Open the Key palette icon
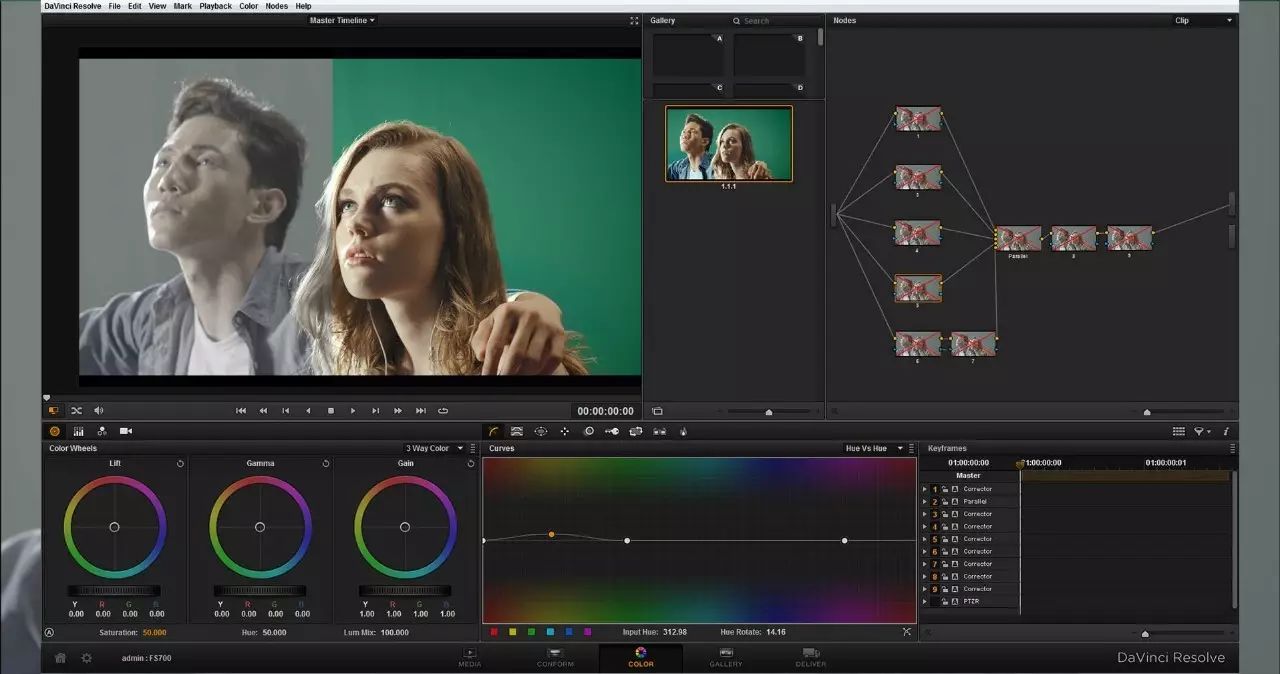The width and height of the screenshot is (1280, 674). pos(610,431)
